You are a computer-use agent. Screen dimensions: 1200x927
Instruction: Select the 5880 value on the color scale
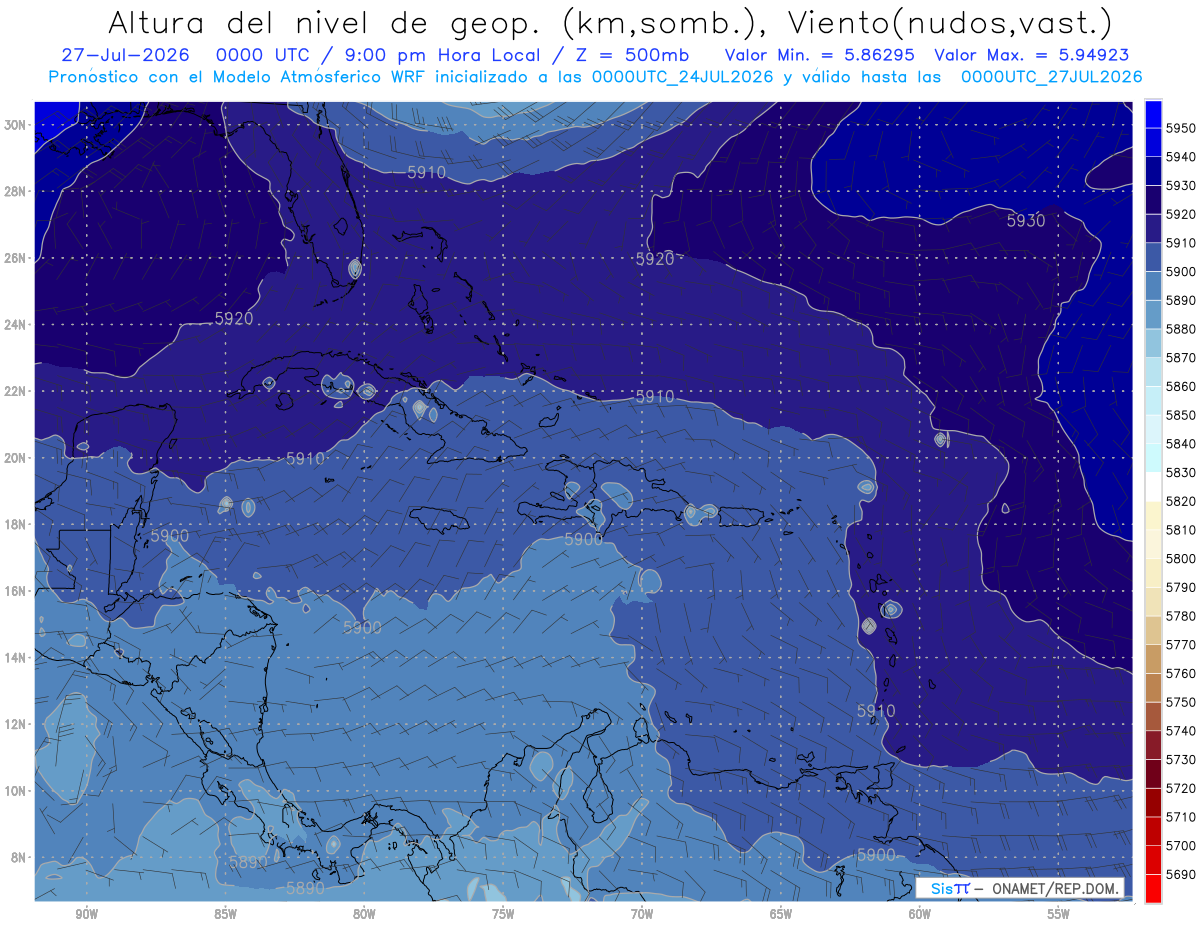point(1180,329)
